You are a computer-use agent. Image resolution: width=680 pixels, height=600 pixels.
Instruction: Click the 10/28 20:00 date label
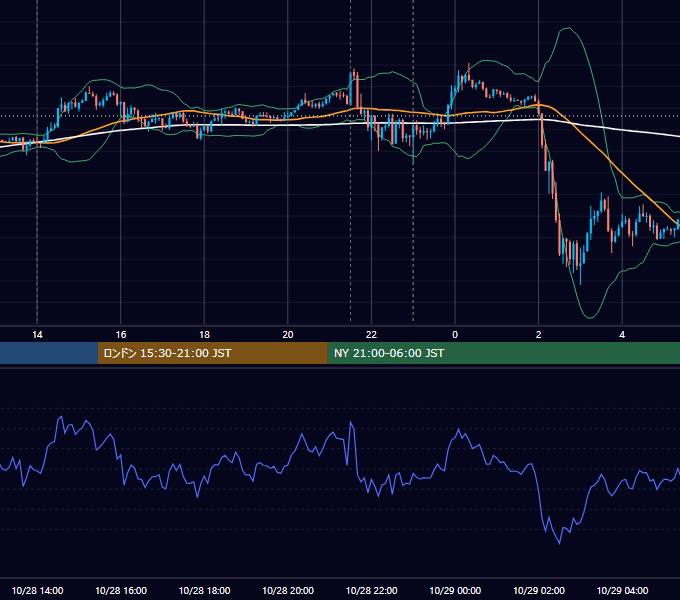click(288, 590)
